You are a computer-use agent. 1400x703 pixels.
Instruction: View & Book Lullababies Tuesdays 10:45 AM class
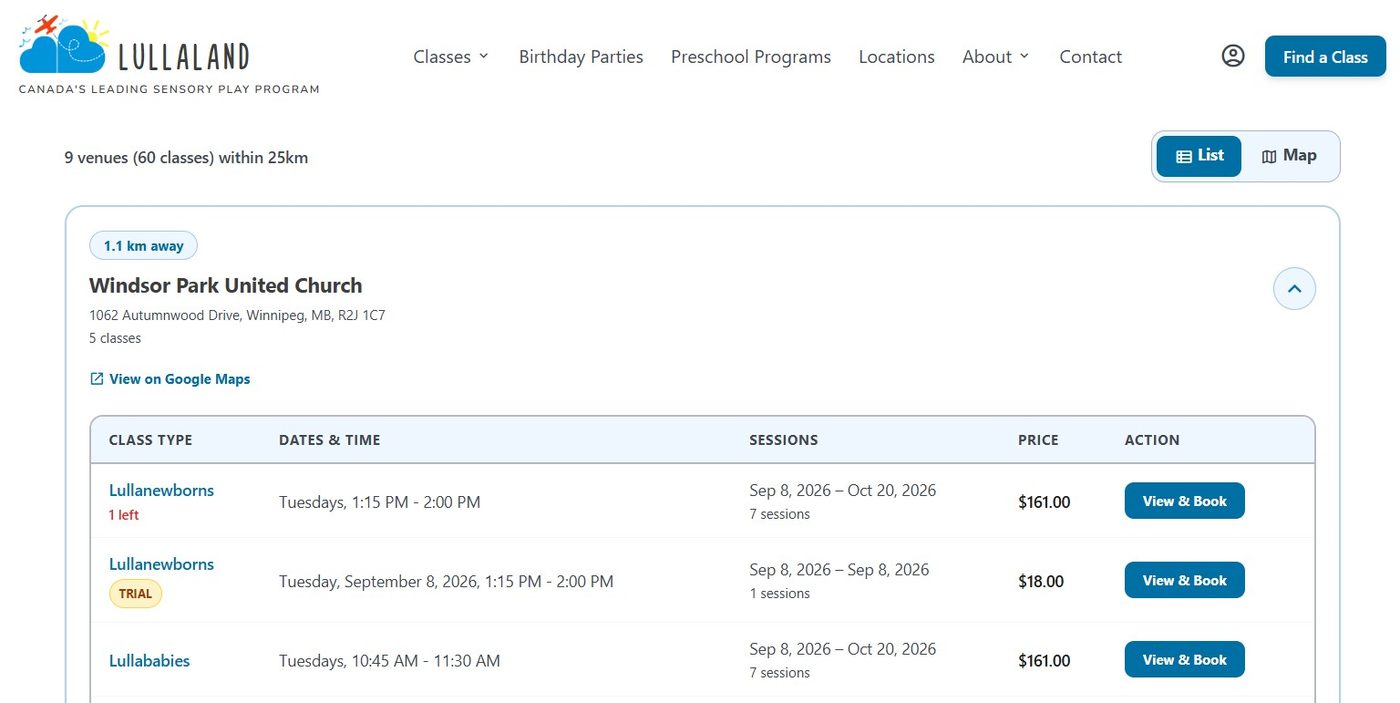[1184, 660]
